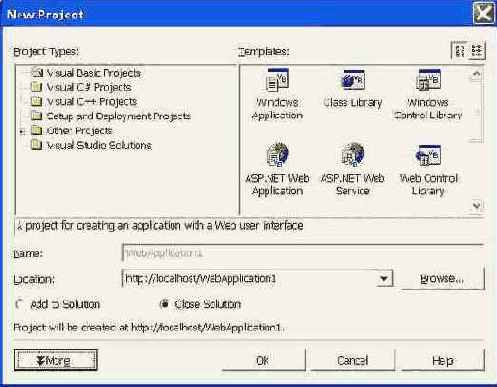Select the Close Solution radio button
The height and width of the screenshot is (387, 497).
[164, 304]
